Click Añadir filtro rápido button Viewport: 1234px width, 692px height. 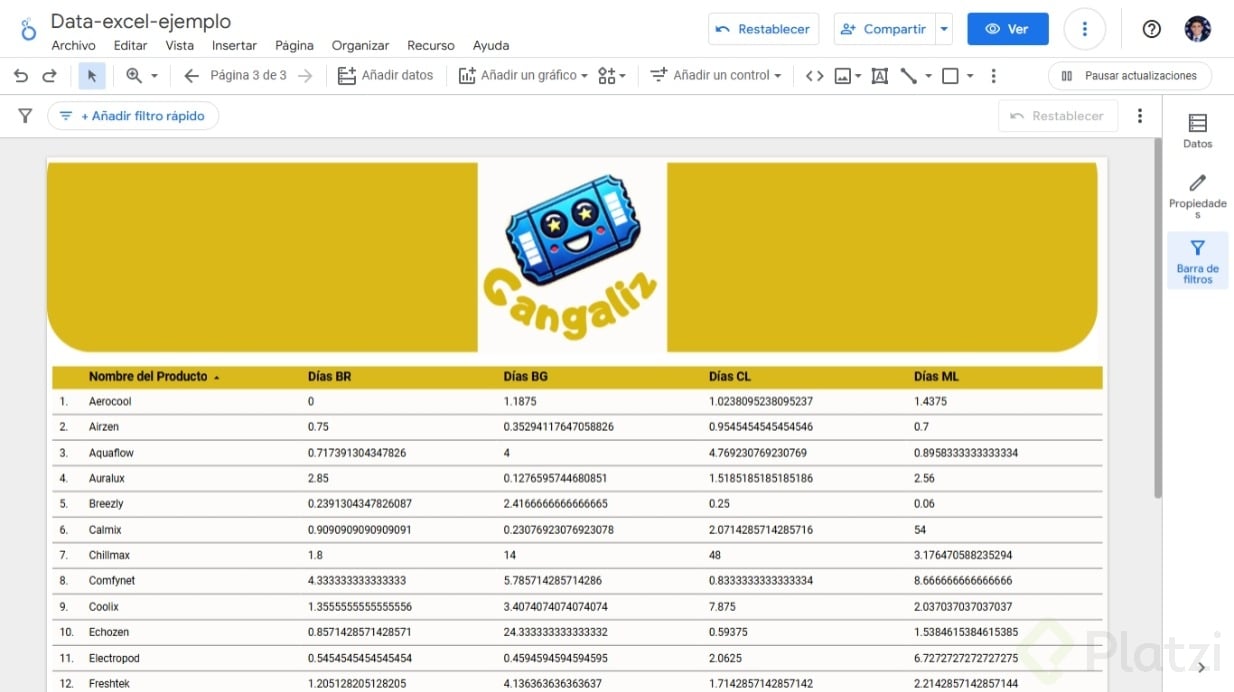click(x=133, y=116)
